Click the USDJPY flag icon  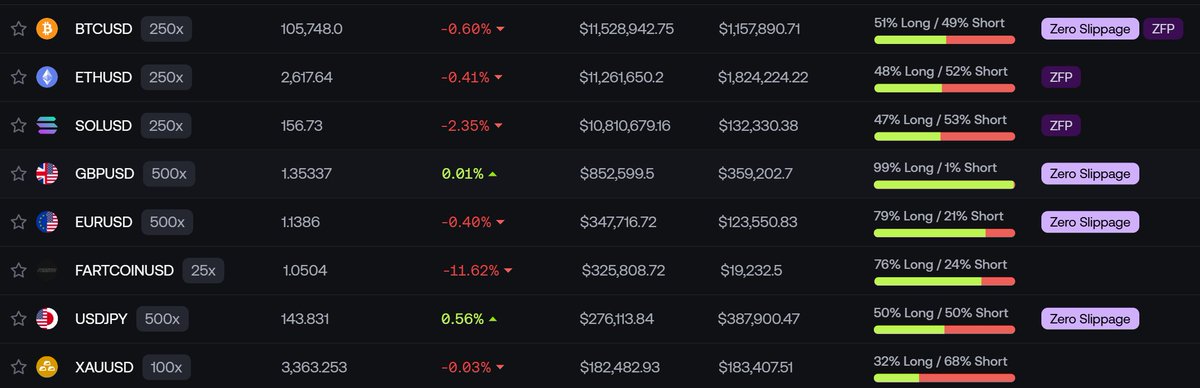(47, 319)
